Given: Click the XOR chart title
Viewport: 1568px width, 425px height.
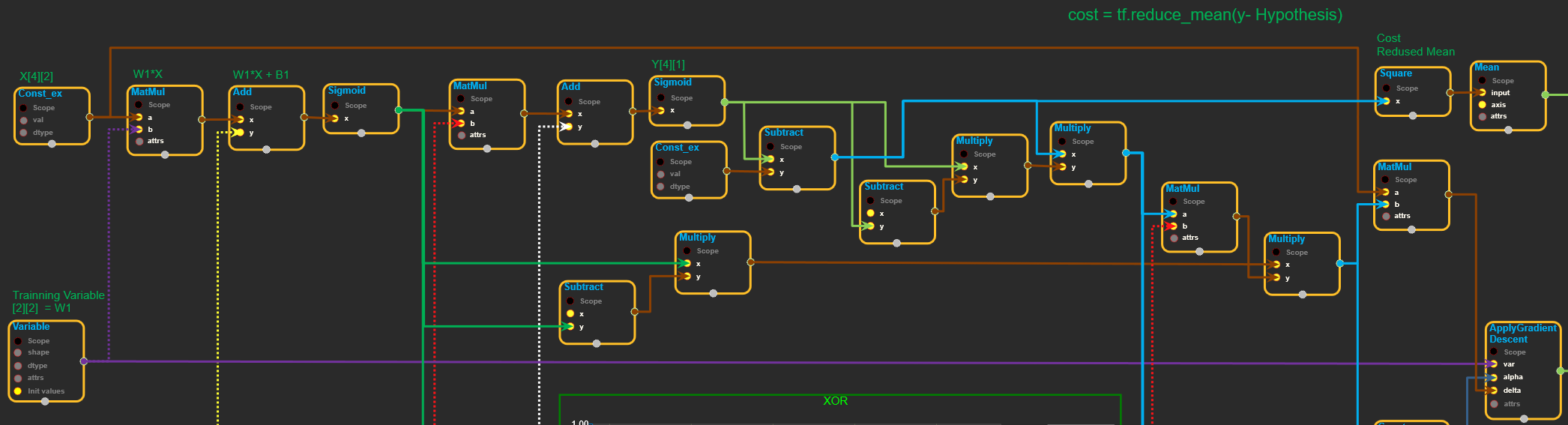Looking at the screenshot, I should [x=835, y=401].
